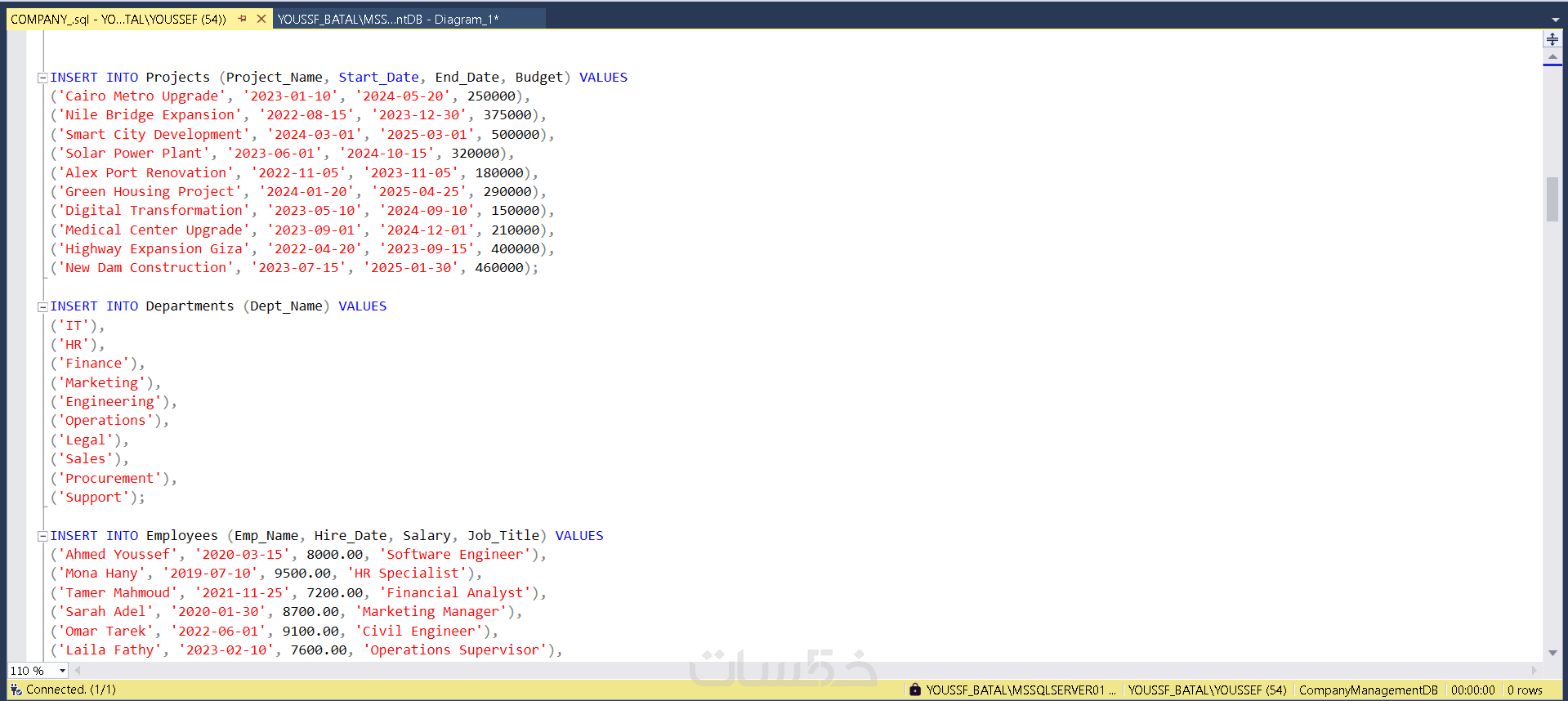Viewport: 1568px width, 701px height.
Task: Click the Job_Title column name
Action: click(503, 536)
